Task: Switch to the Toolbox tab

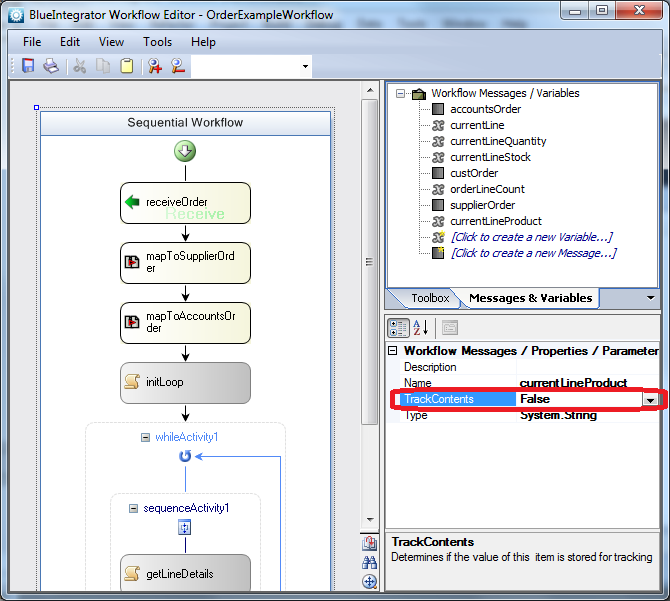Action: (430, 298)
